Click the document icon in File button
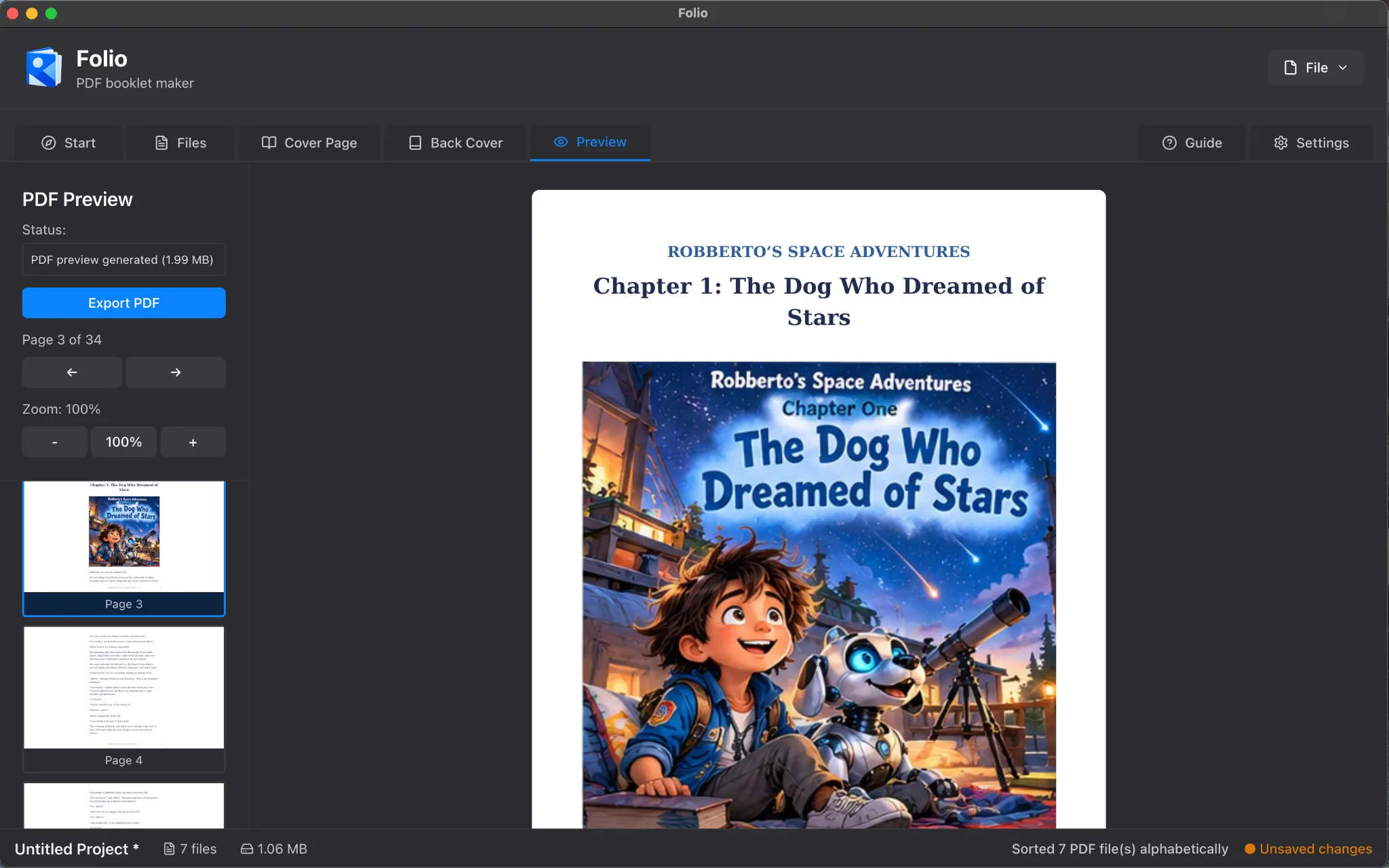The image size is (1389, 868). [x=1291, y=68]
